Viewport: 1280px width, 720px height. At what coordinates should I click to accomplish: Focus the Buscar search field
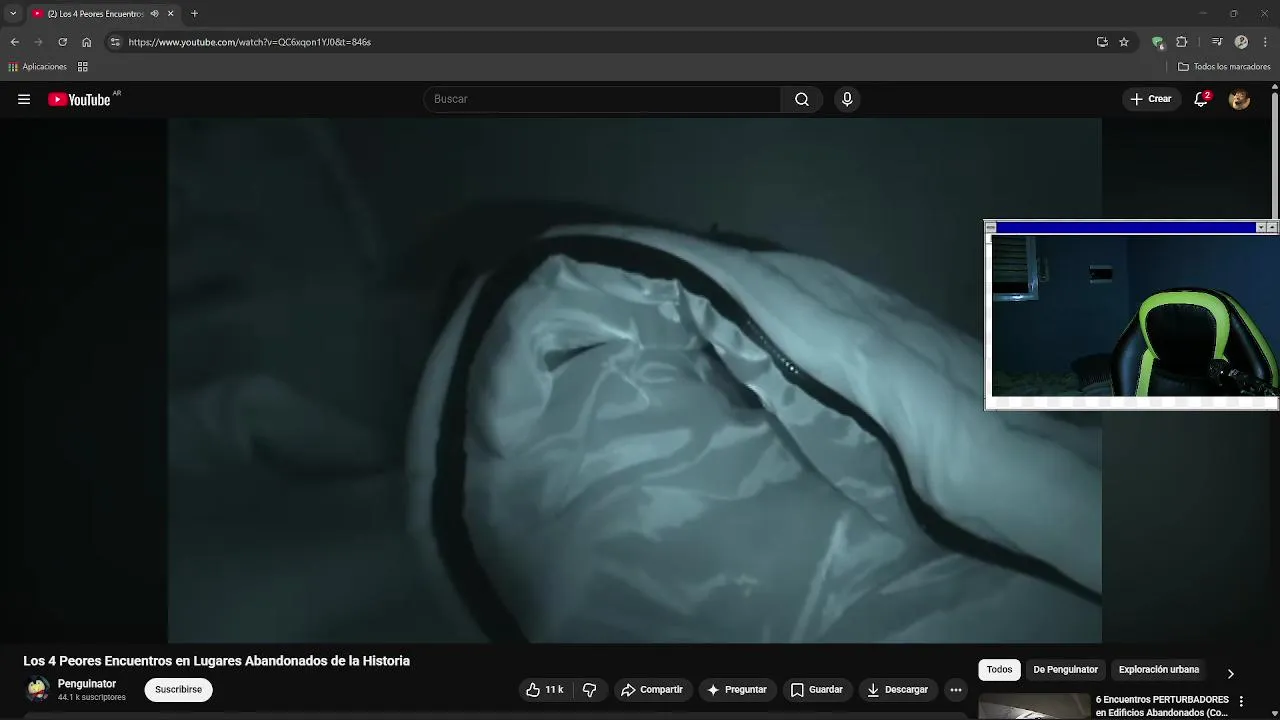(x=603, y=99)
